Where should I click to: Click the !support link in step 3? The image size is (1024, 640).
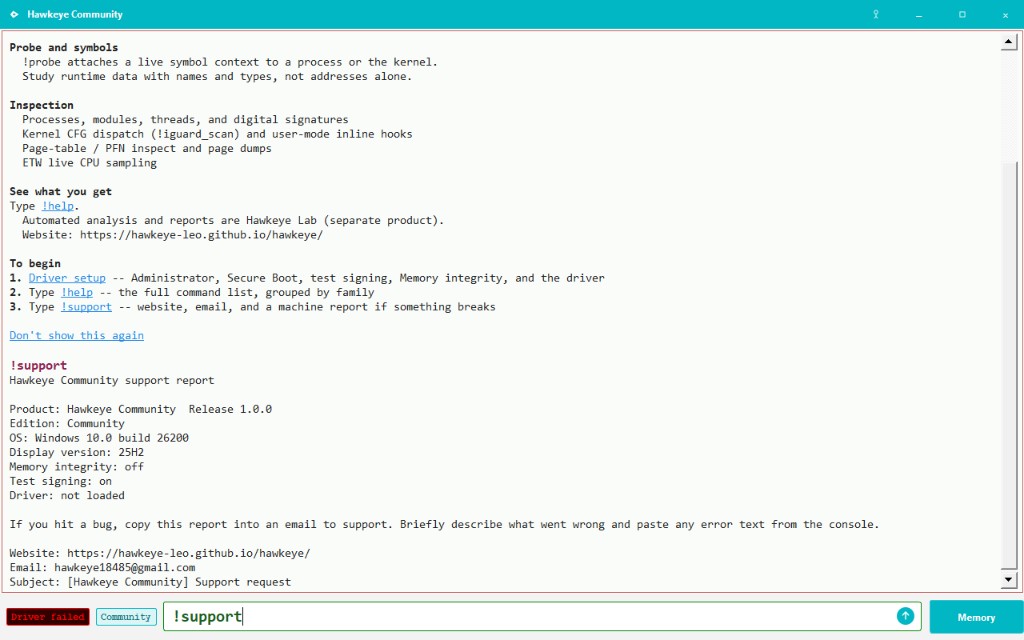click(86, 306)
